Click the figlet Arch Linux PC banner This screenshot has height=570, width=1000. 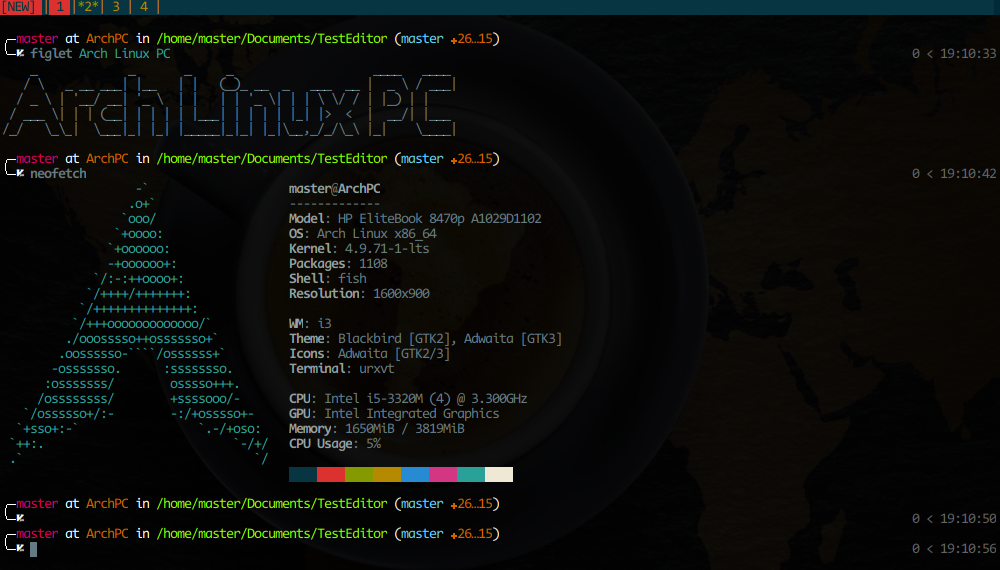click(x=230, y=105)
